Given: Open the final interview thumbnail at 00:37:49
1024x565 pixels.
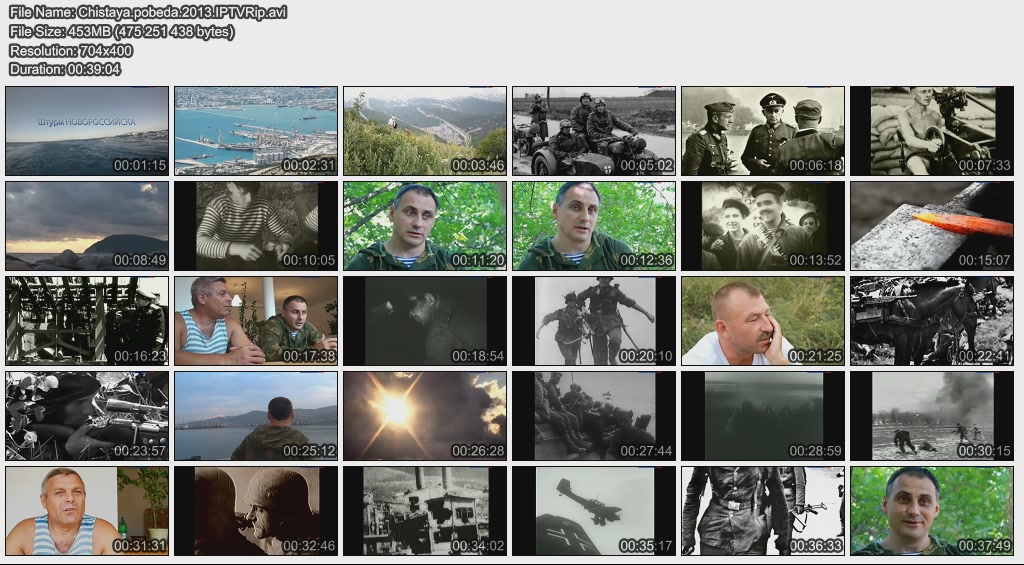Looking at the screenshot, I should (932, 511).
